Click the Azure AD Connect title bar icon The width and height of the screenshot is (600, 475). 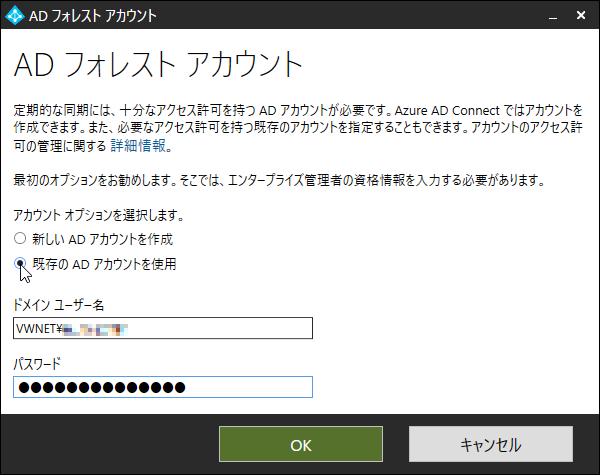click(15, 15)
